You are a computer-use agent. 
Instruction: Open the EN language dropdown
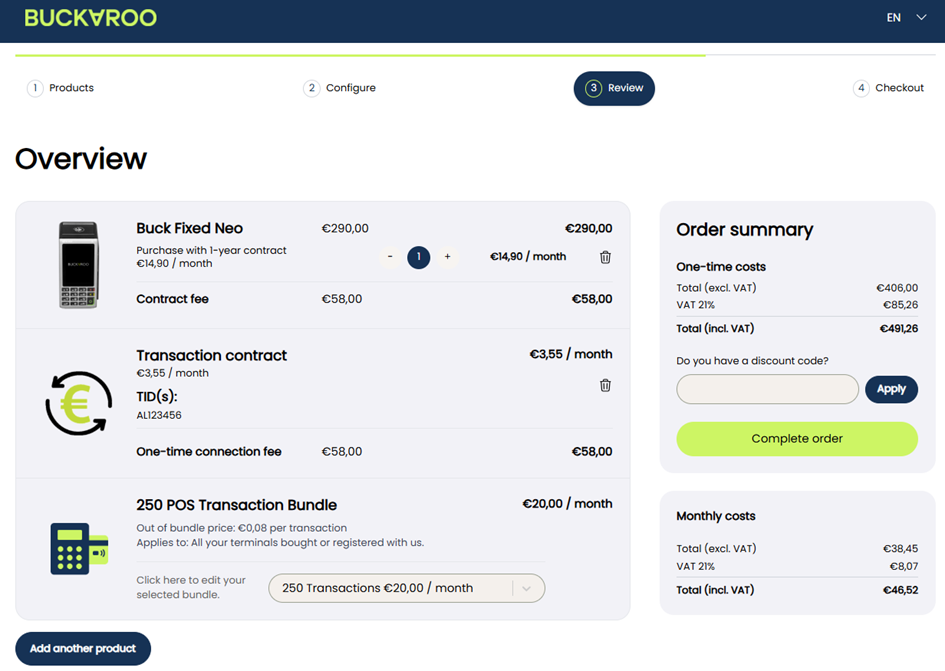(x=906, y=17)
